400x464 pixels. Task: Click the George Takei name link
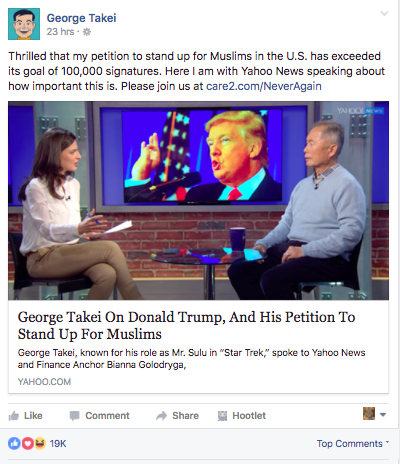click(81, 18)
